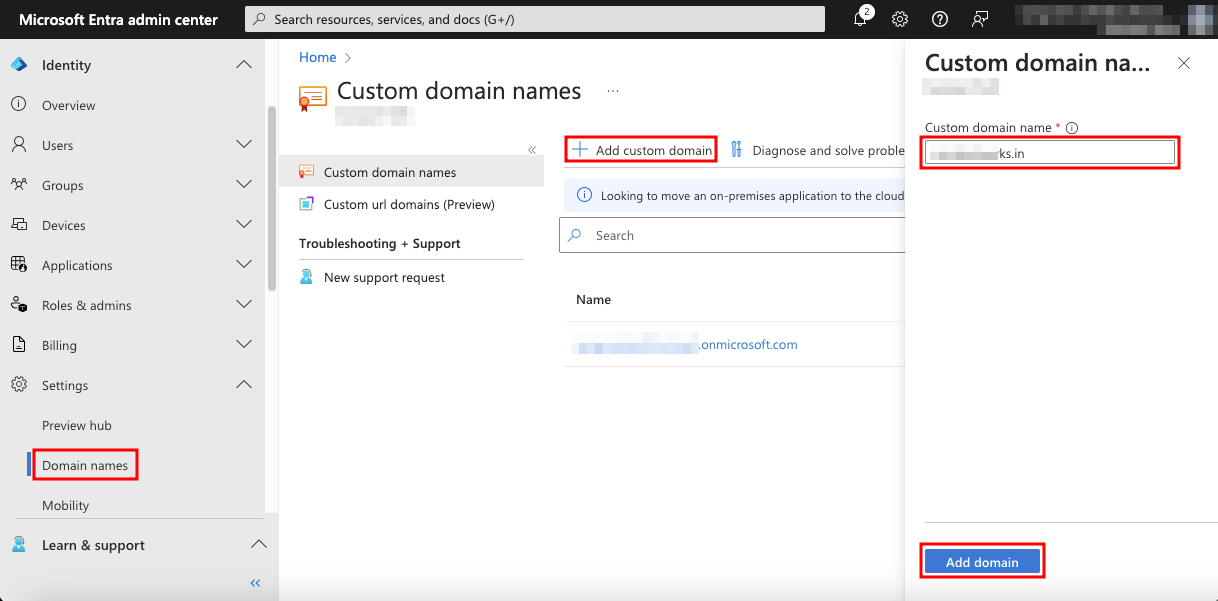Click the Overview info icon in sidebar
This screenshot has width=1218, height=601.
pos(18,105)
